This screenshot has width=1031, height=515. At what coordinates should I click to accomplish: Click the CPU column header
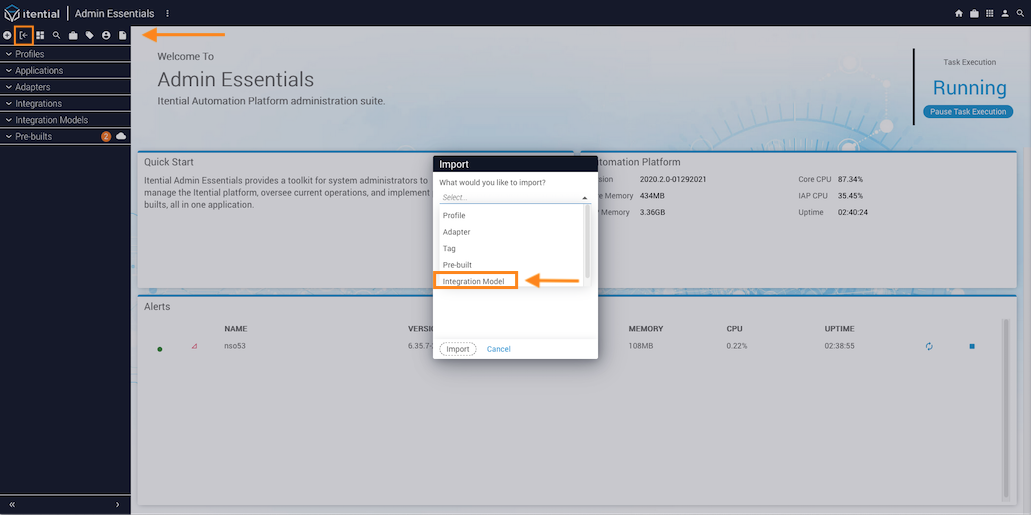pyautogui.click(x=734, y=328)
